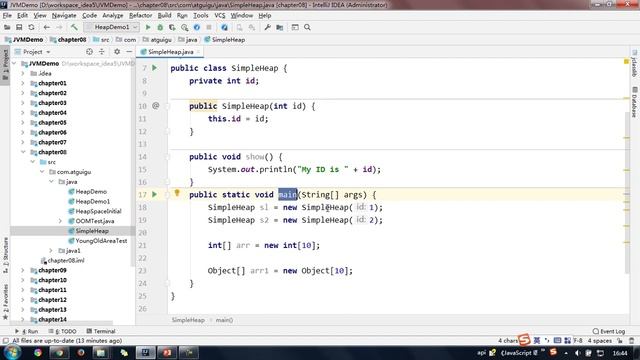Open Project panel gear settings
The height and width of the screenshot is (360, 640).
click(117, 52)
